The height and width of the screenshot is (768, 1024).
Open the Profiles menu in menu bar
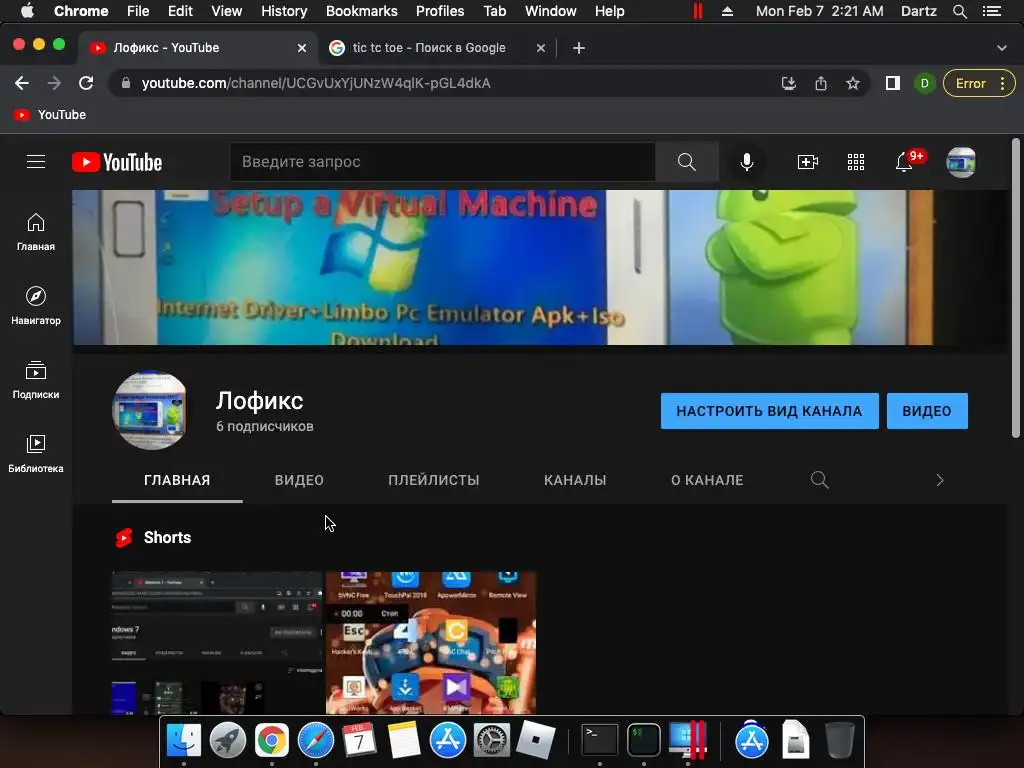pyautogui.click(x=440, y=11)
